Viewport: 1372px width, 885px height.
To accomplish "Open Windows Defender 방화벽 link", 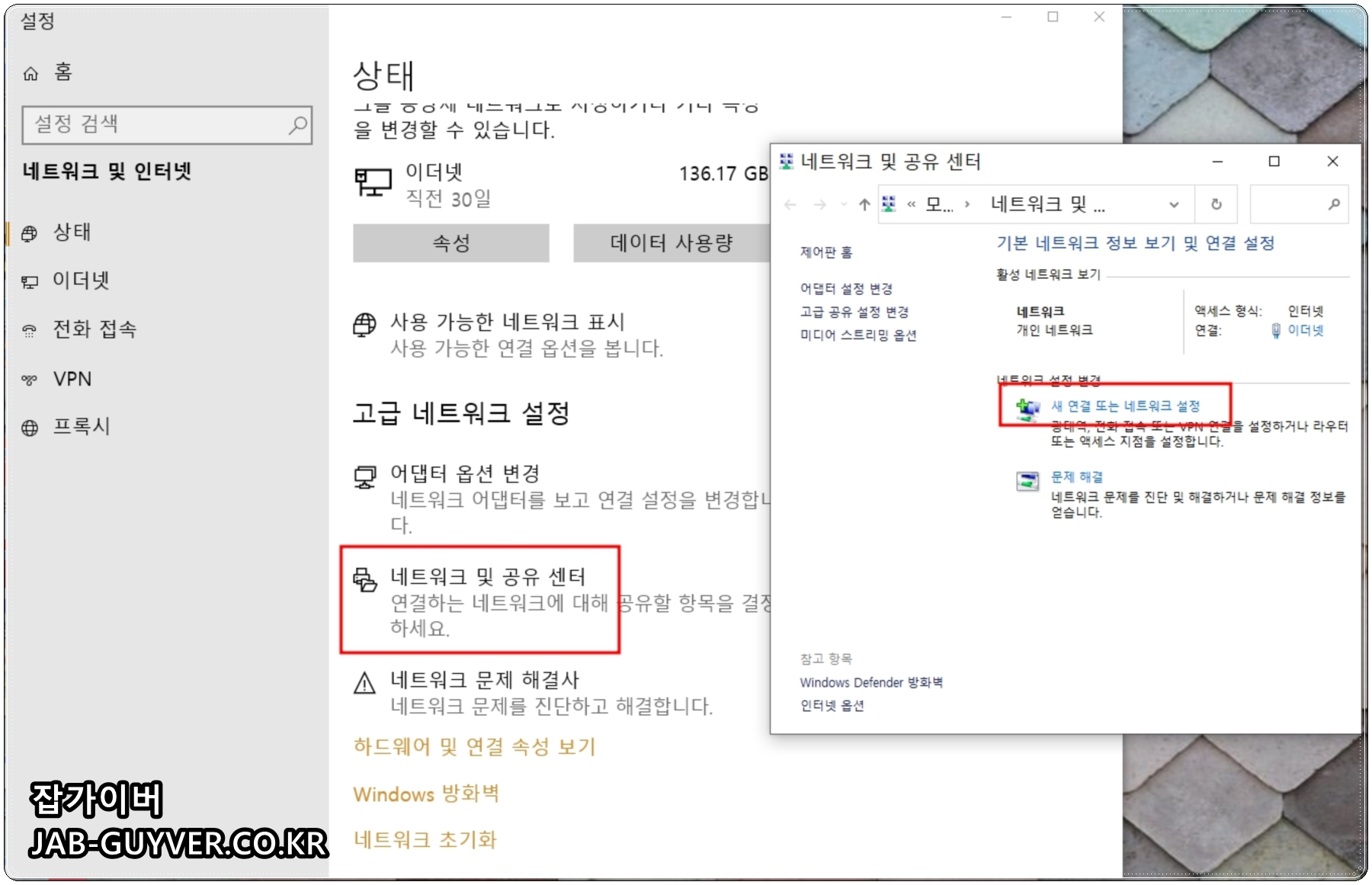I will (871, 682).
